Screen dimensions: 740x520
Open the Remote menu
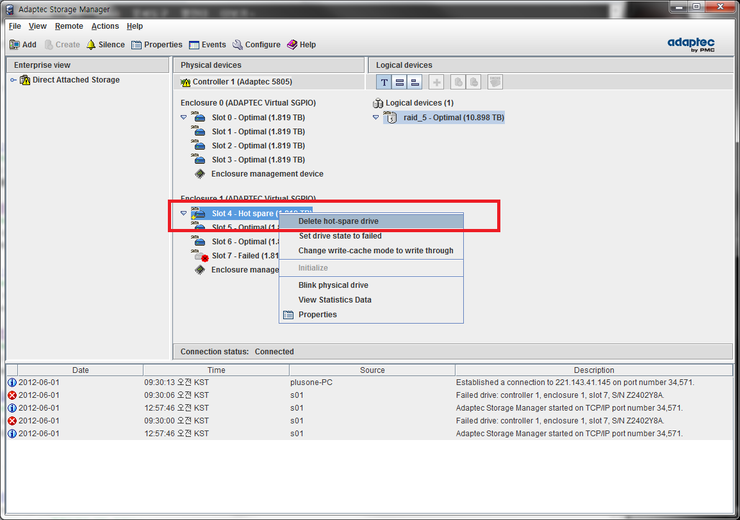tap(69, 26)
